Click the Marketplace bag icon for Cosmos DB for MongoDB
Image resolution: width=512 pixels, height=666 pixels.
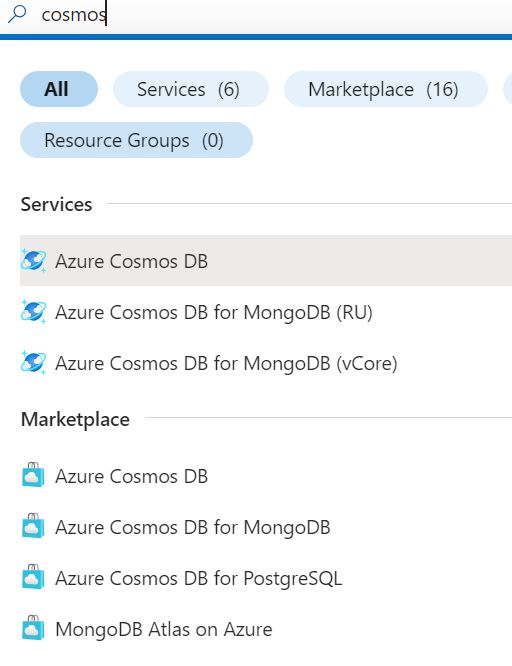[x=33, y=526]
